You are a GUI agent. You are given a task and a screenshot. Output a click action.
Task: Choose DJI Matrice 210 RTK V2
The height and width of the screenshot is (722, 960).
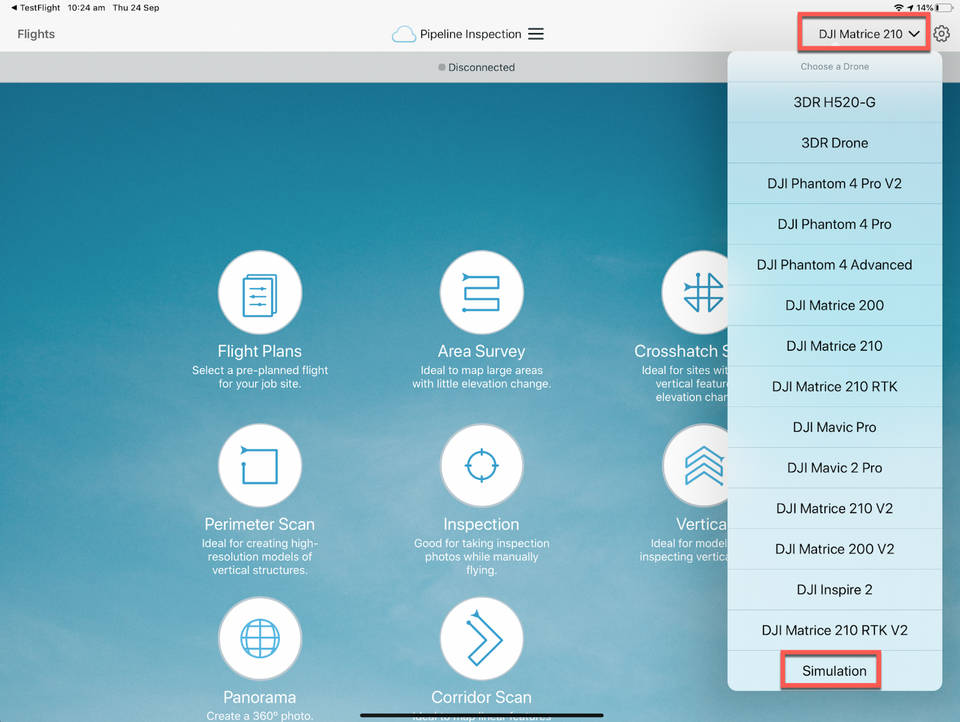(835, 630)
